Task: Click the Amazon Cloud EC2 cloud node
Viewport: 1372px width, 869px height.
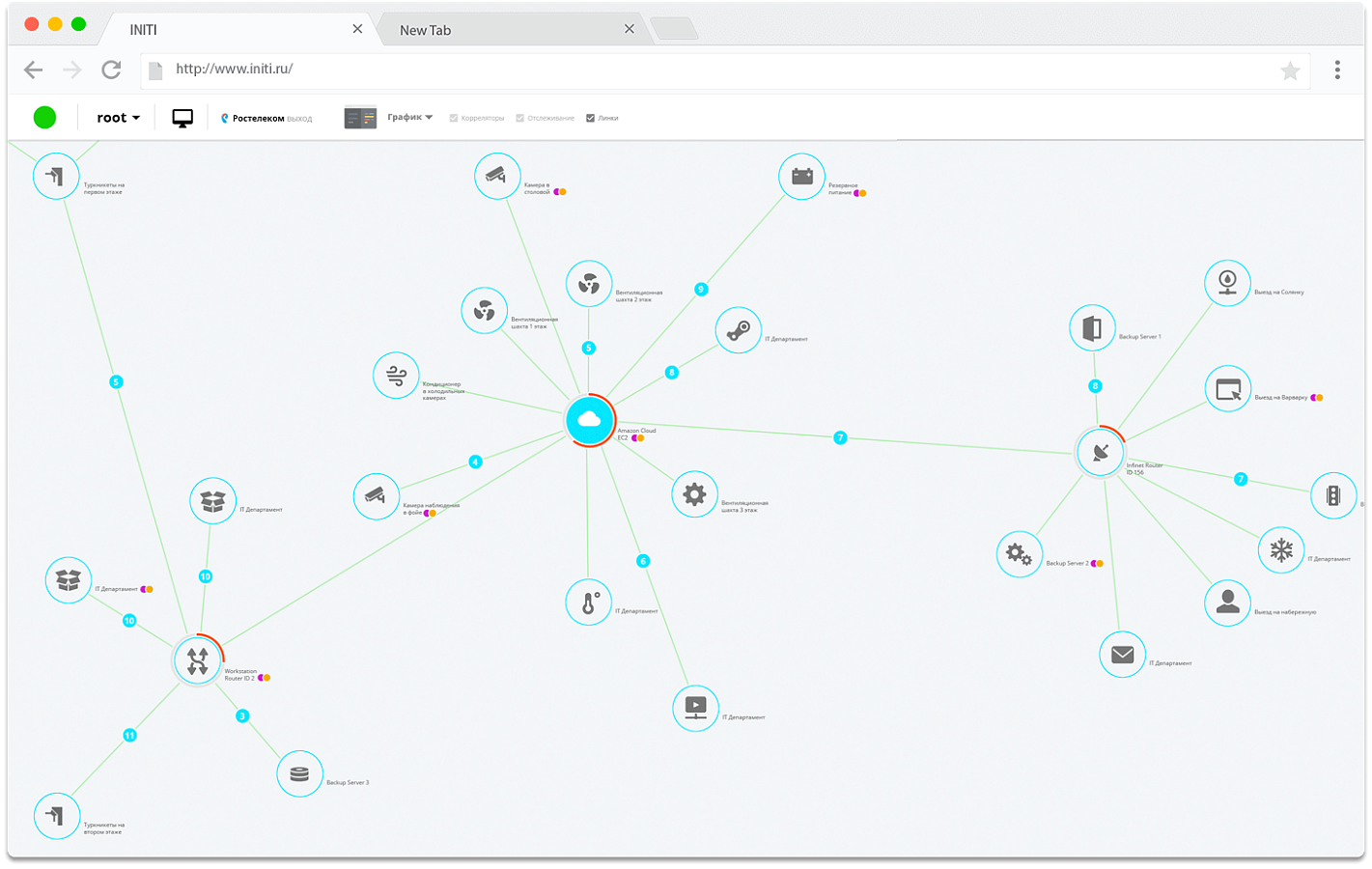Action: click(589, 420)
